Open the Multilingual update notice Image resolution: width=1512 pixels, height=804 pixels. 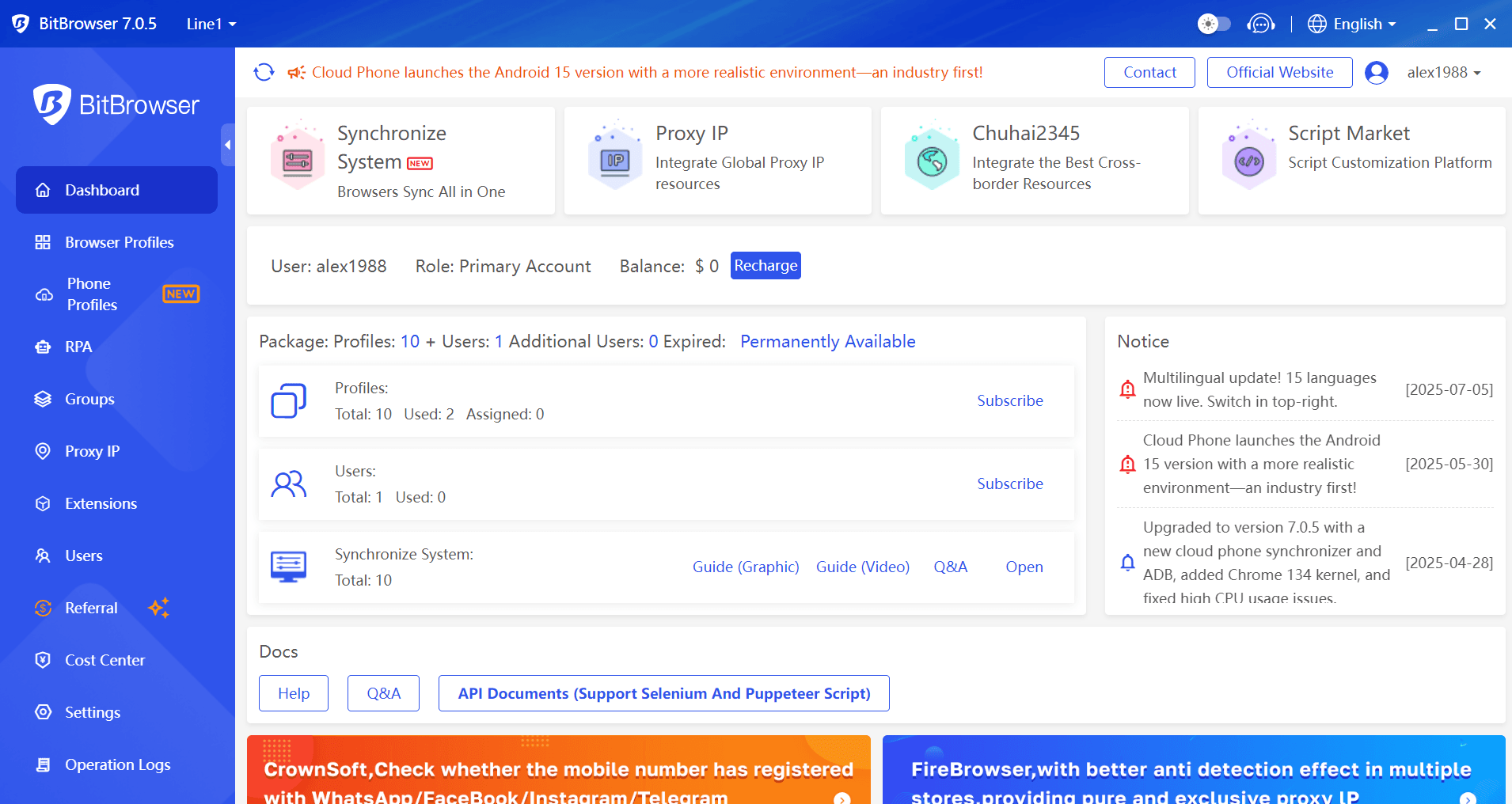(x=1259, y=389)
